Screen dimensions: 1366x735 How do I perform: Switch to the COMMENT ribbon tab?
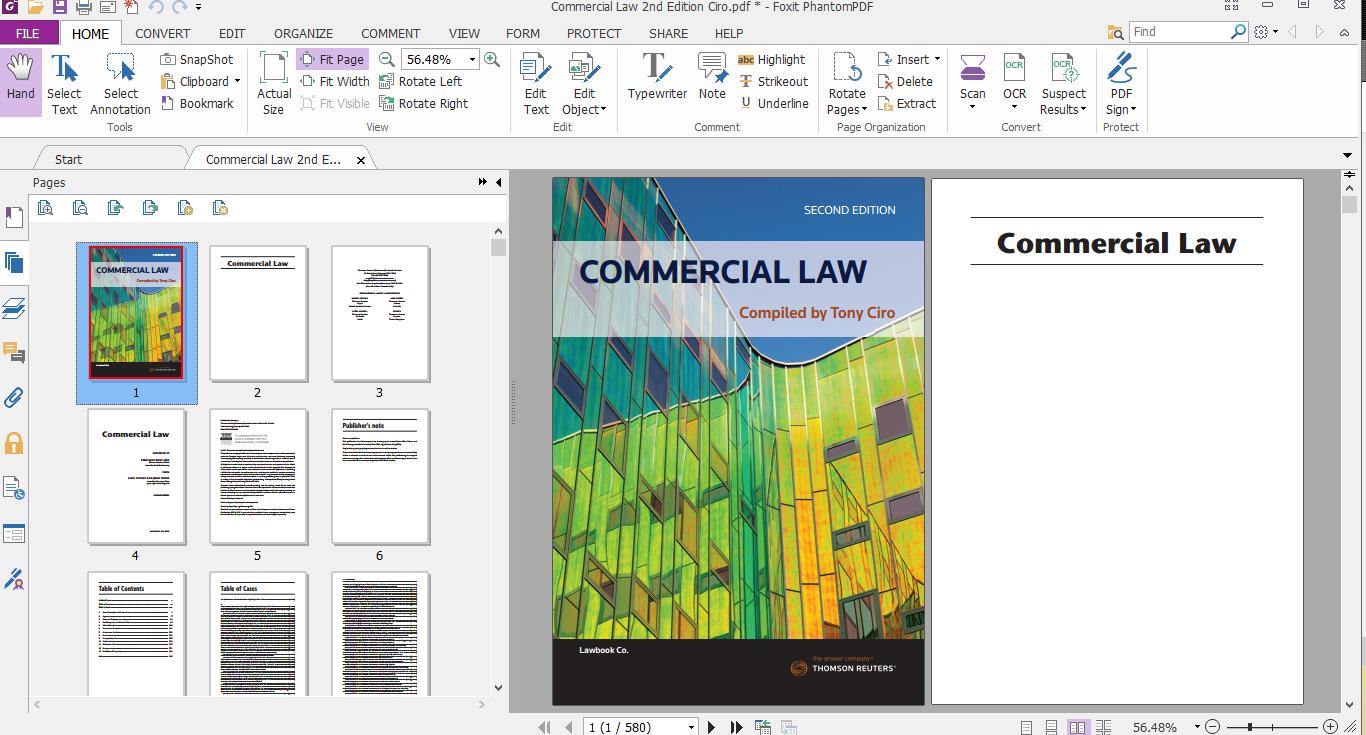(391, 33)
